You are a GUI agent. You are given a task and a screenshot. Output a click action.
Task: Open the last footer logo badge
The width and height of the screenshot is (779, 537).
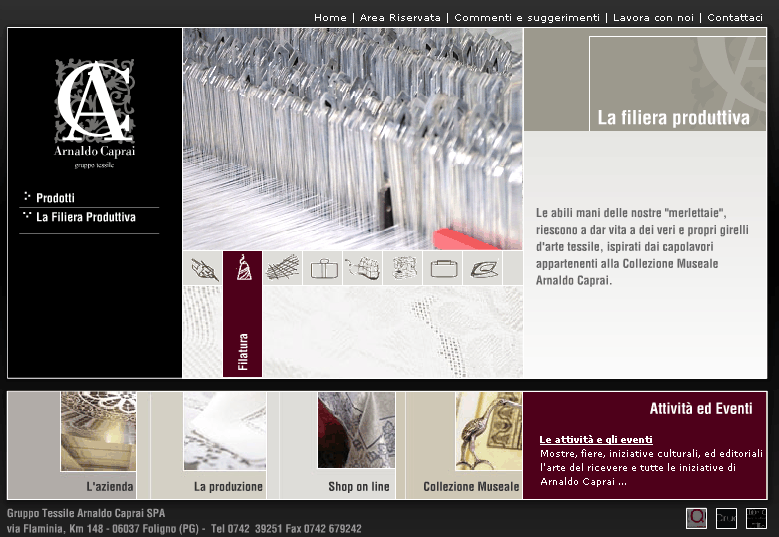(x=756, y=519)
